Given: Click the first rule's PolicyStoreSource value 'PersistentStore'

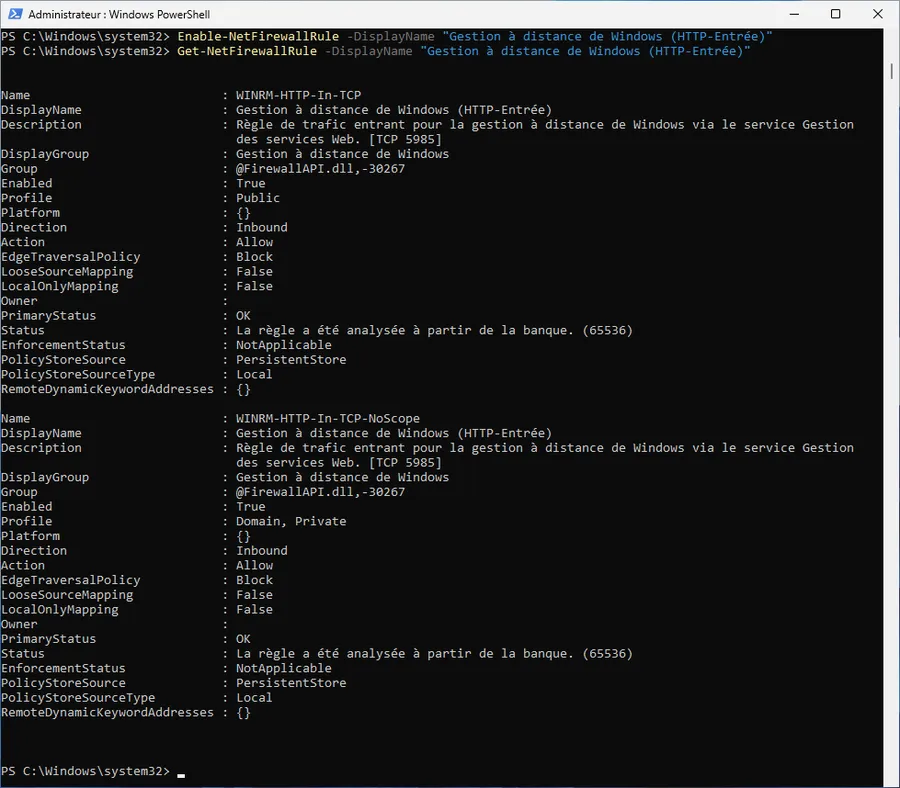Looking at the screenshot, I should click(x=291, y=360).
